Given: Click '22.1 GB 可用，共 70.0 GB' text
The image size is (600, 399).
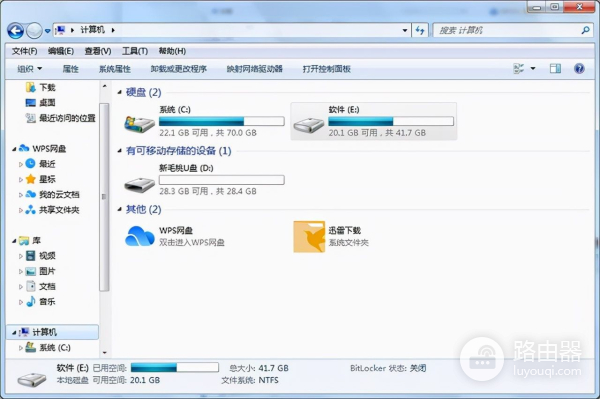Looking at the screenshot, I should (208, 133).
